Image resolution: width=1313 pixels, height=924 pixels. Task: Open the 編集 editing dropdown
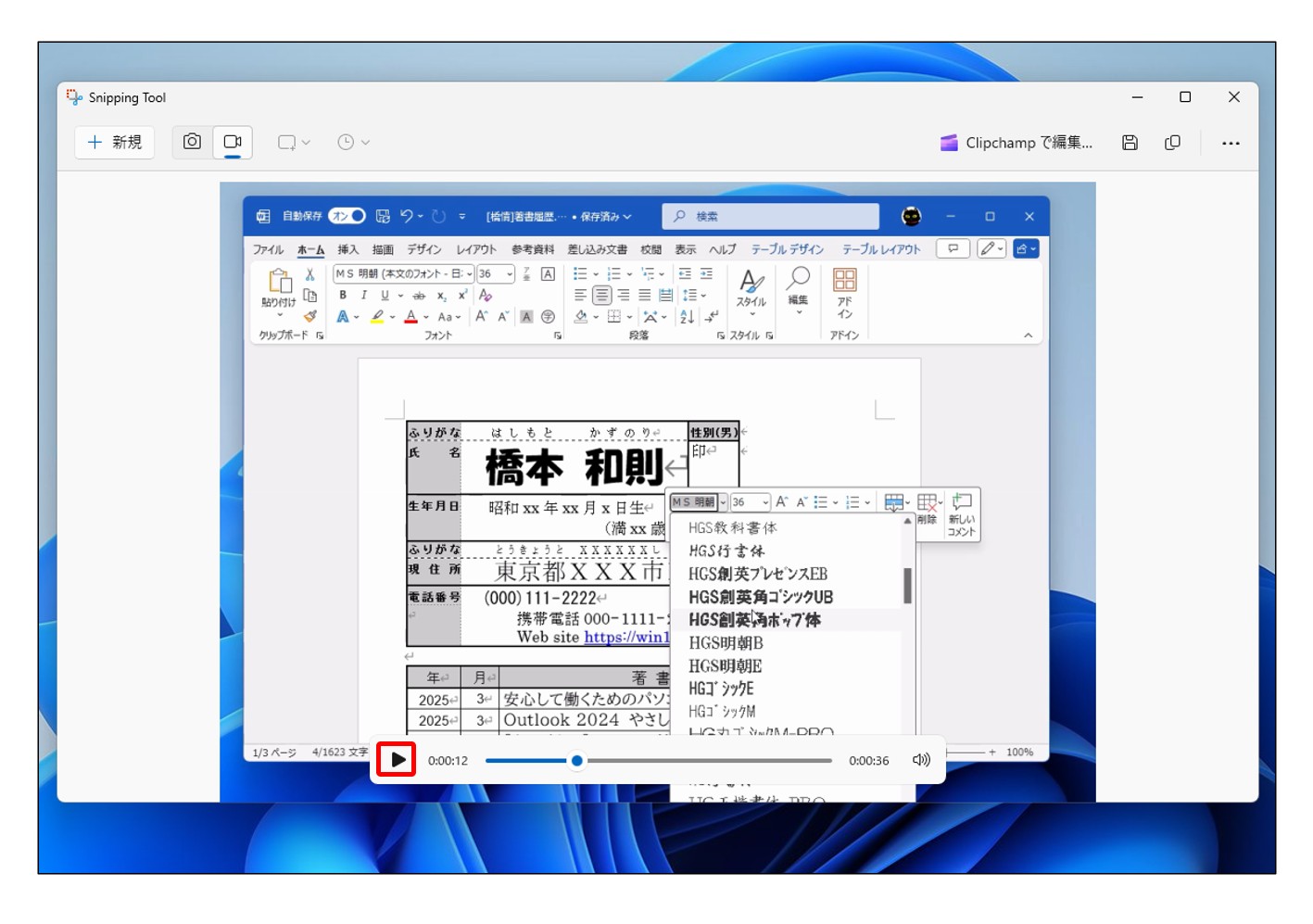[x=798, y=291]
